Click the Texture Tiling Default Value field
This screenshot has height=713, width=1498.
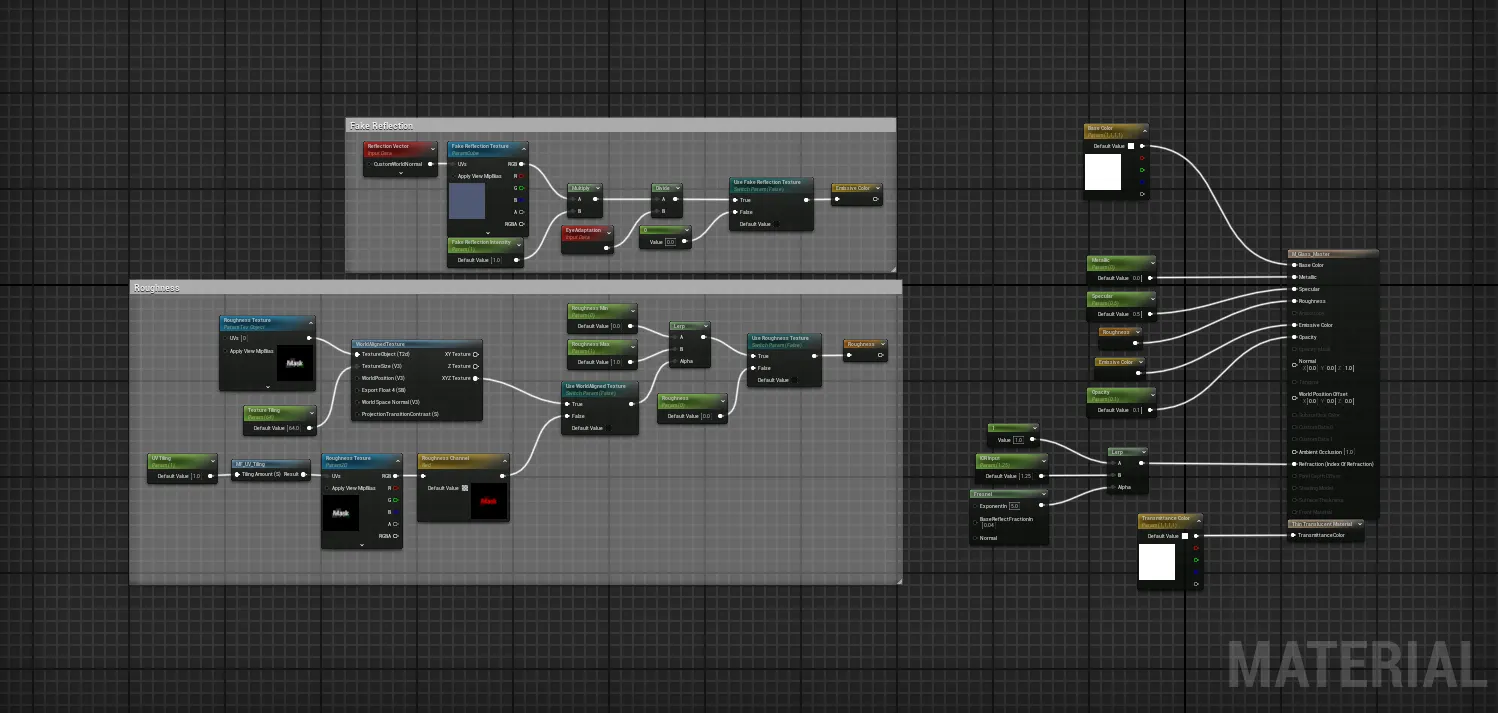[294, 428]
